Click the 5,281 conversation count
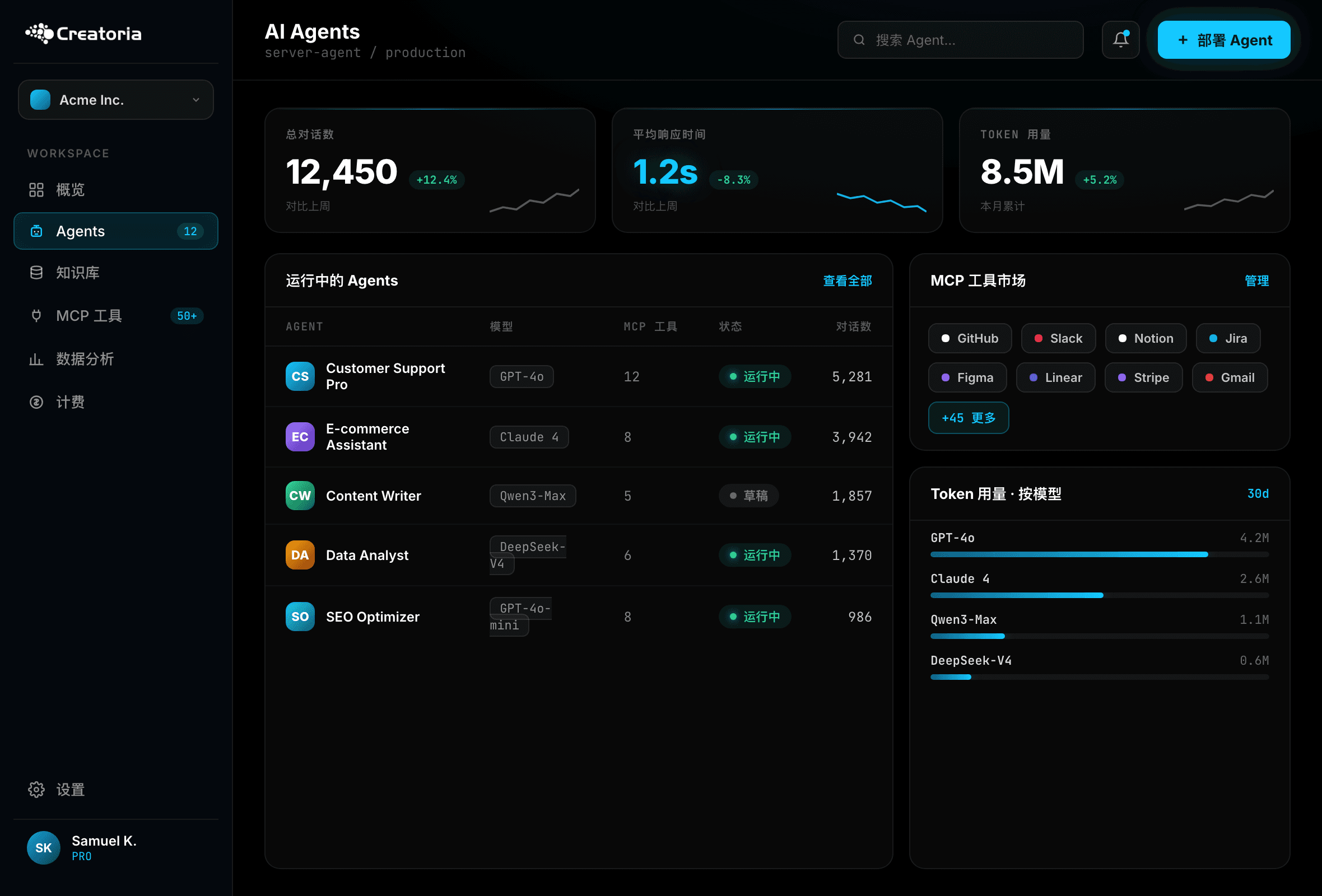This screenshot has height=896, width=1322. 851,376
